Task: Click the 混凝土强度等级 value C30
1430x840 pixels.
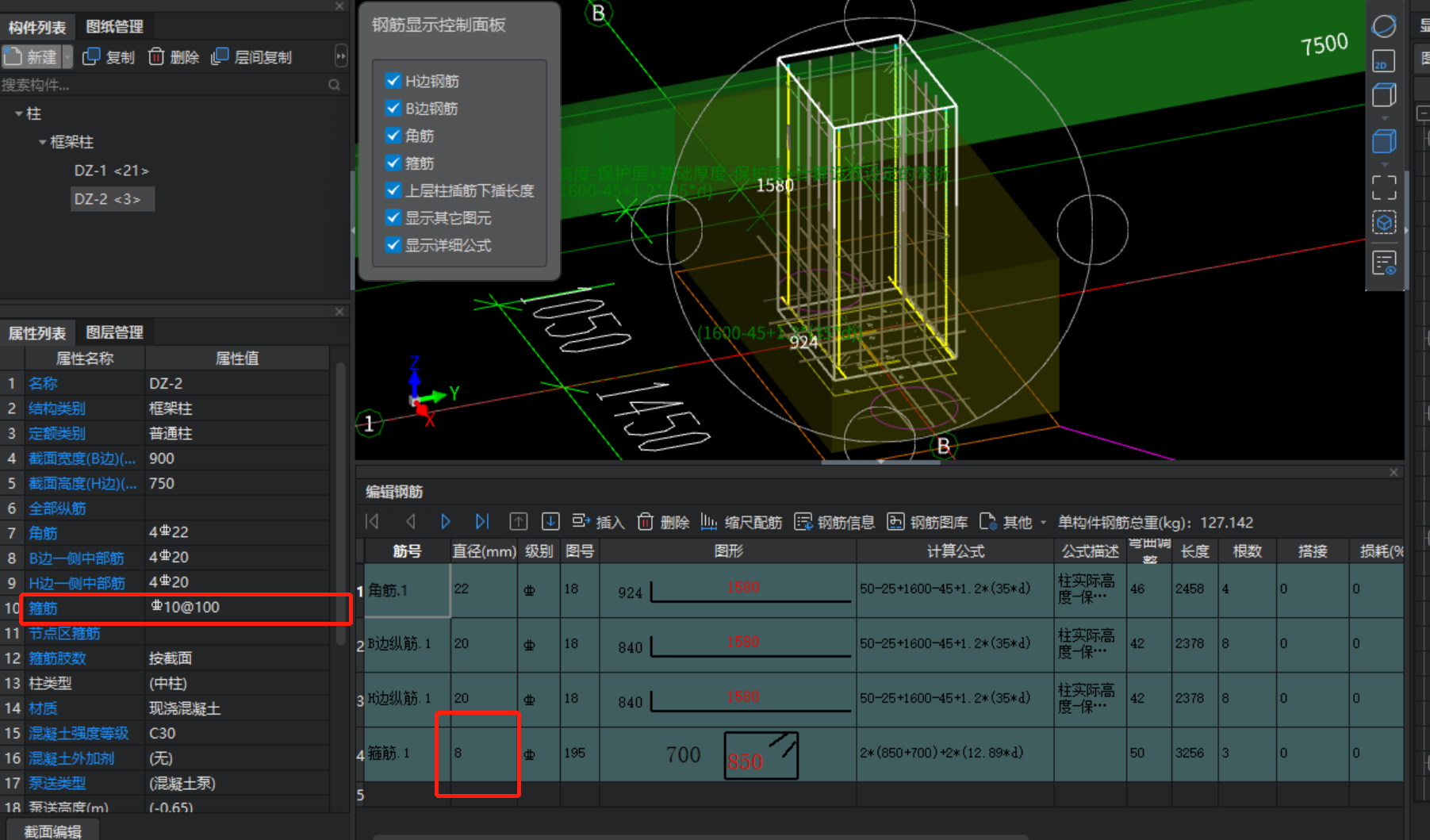Action: click(237, 733)
